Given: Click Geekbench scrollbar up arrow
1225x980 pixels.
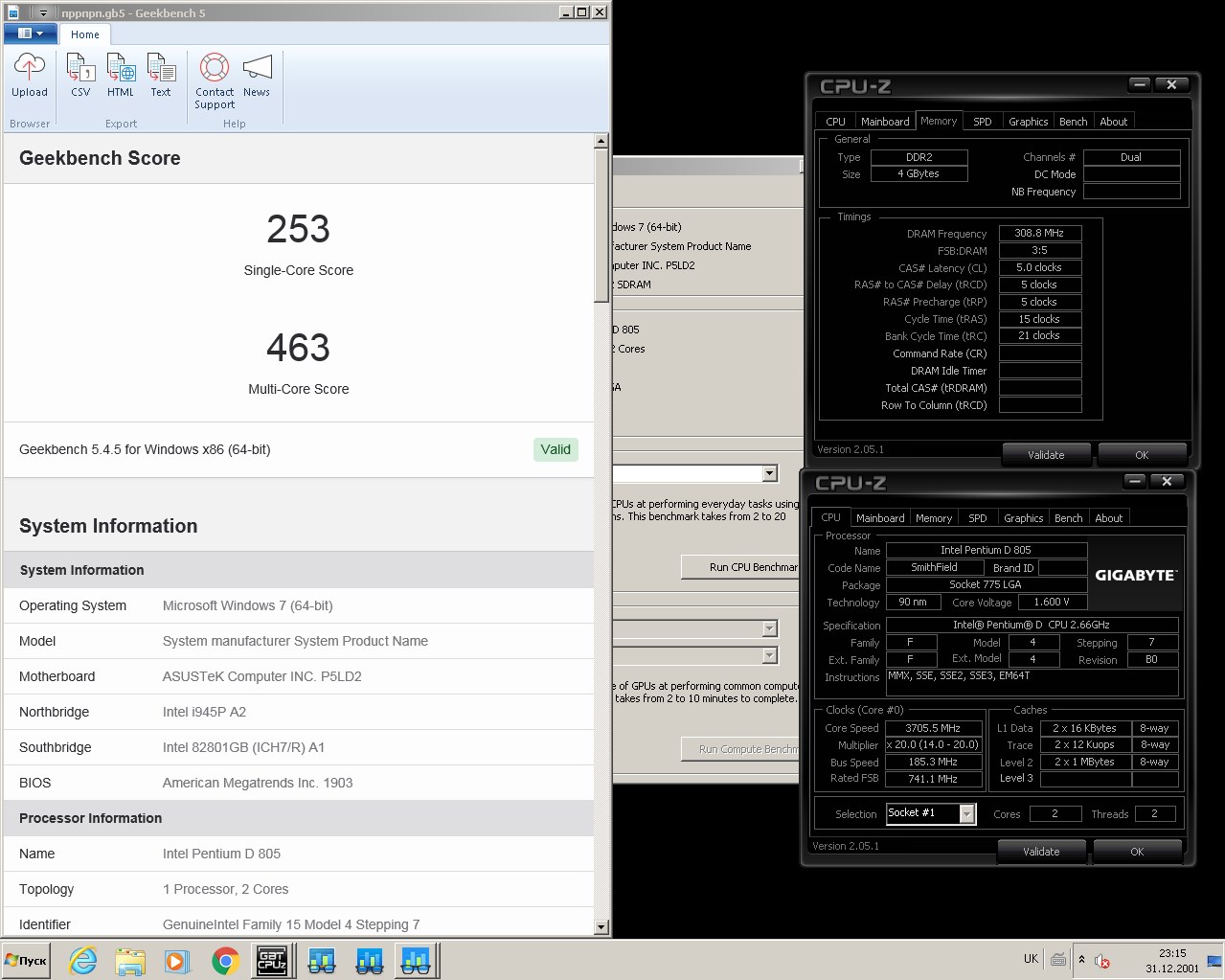Looking at the screenshot, I should 601,141.
